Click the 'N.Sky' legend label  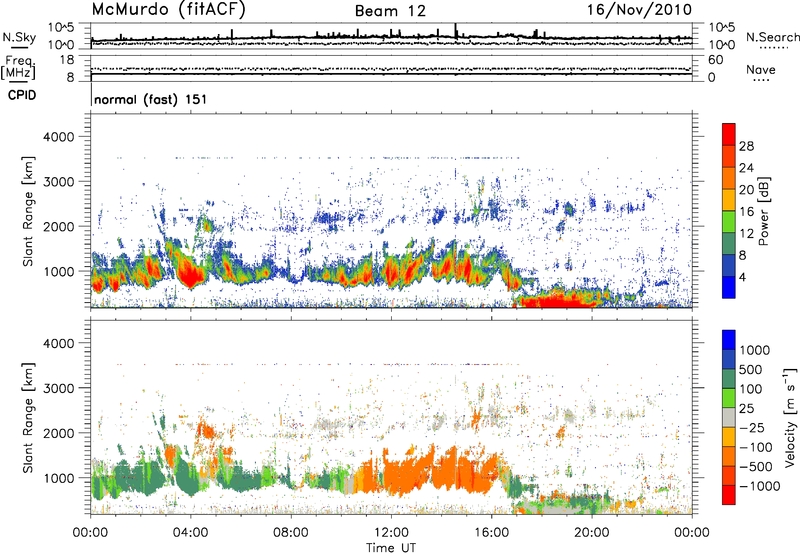19,37
